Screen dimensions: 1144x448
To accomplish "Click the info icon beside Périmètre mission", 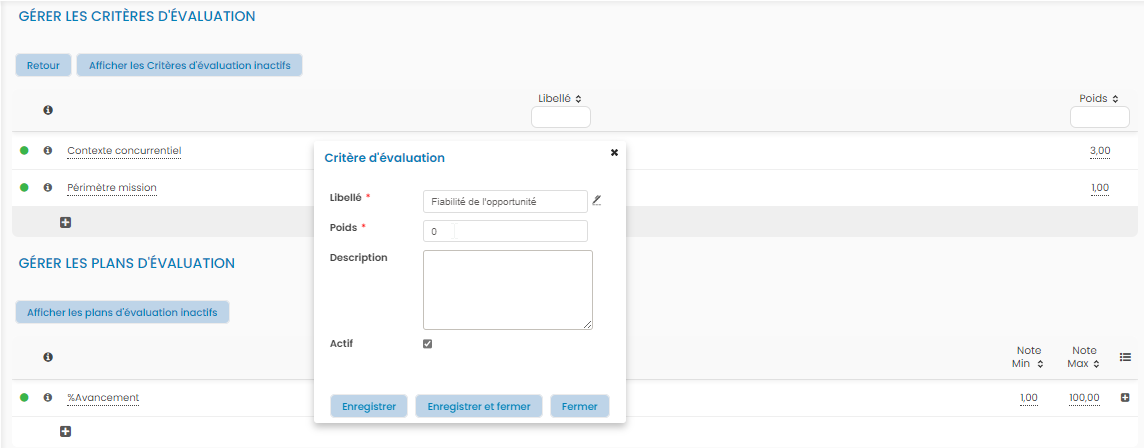I will [47, 188].
